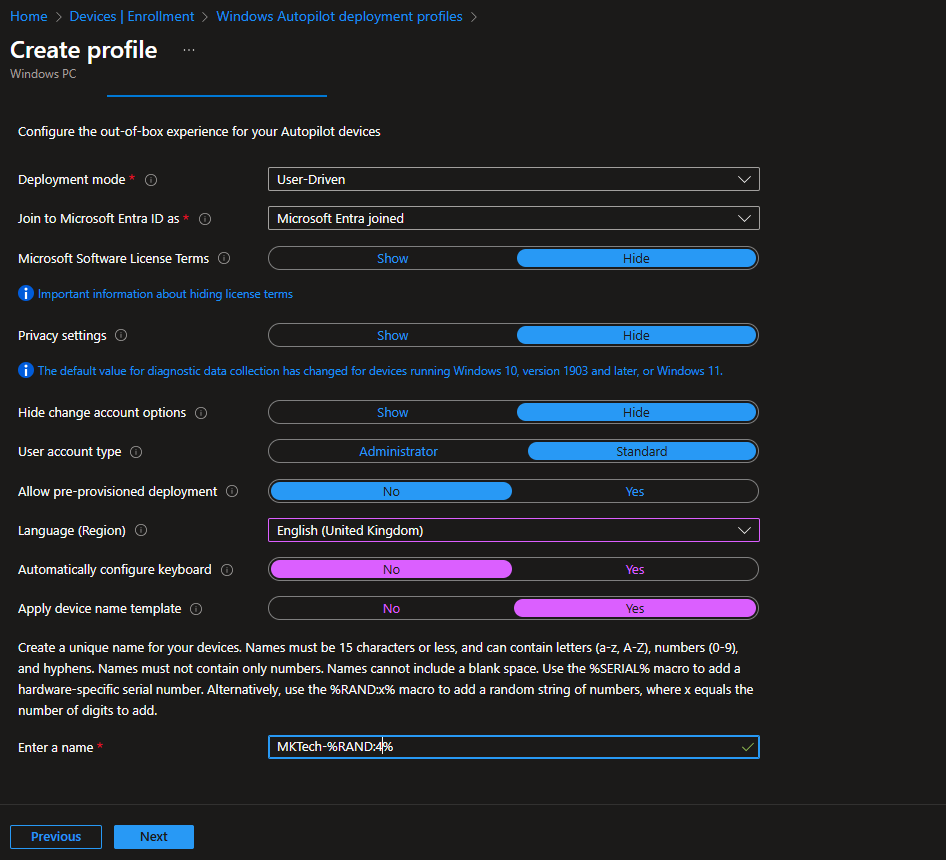The height and width of the screenshot is (860, 946).
Task: Open Windows Autopilot deployment profiles breadcrumb
Action: (339, 17)
